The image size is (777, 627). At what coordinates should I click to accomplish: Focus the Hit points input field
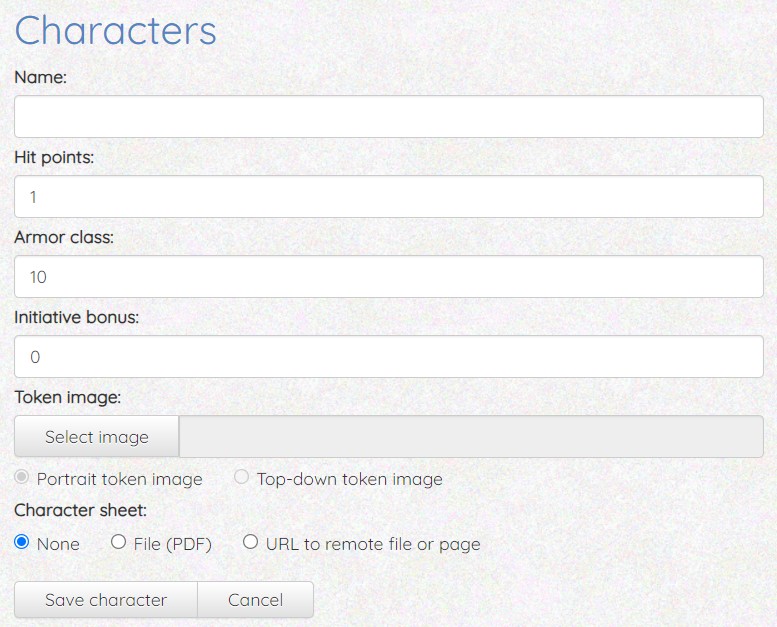click(388, 197)
